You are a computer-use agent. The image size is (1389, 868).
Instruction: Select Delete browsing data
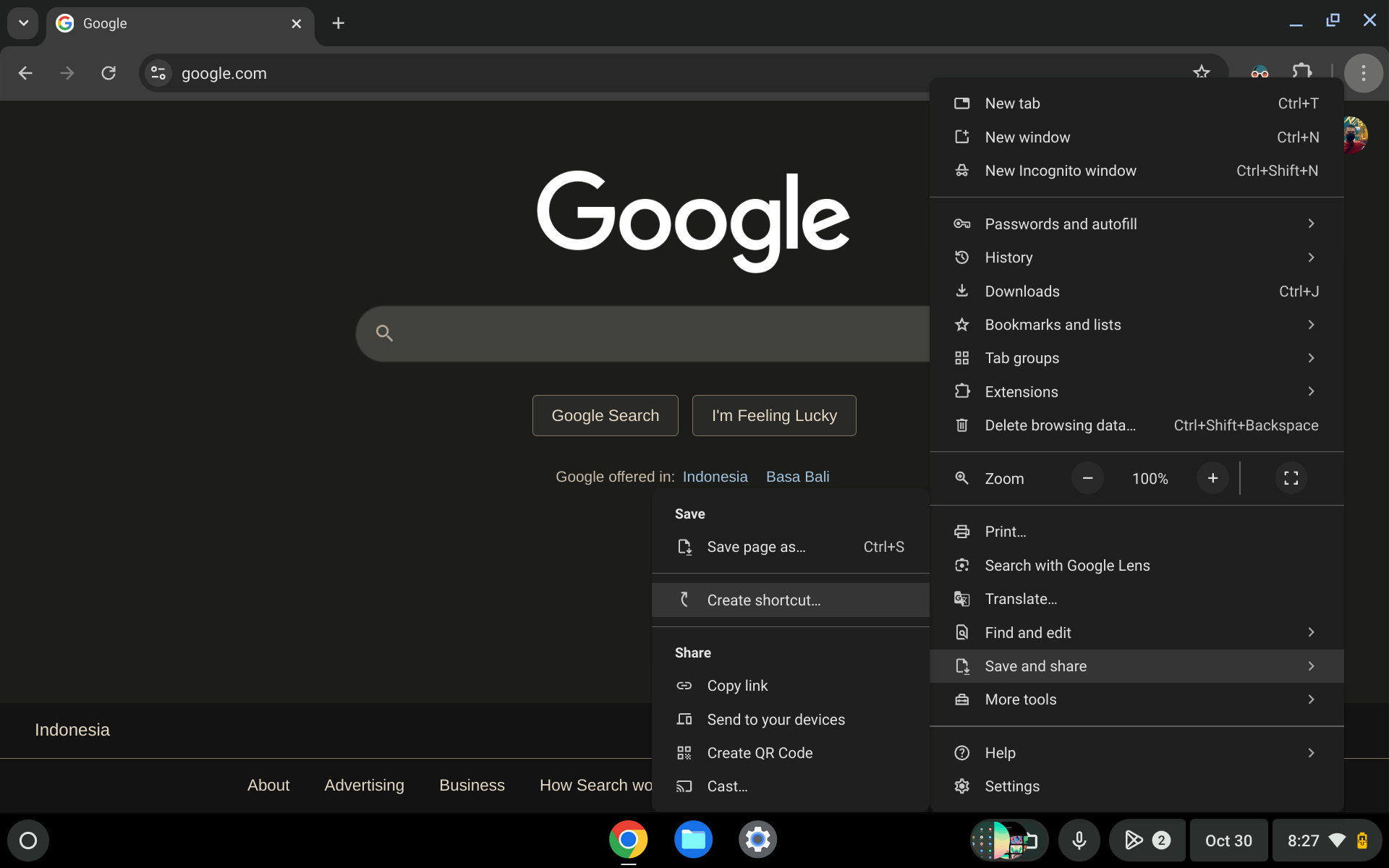pyautogui.click(x=1137, y=425)
